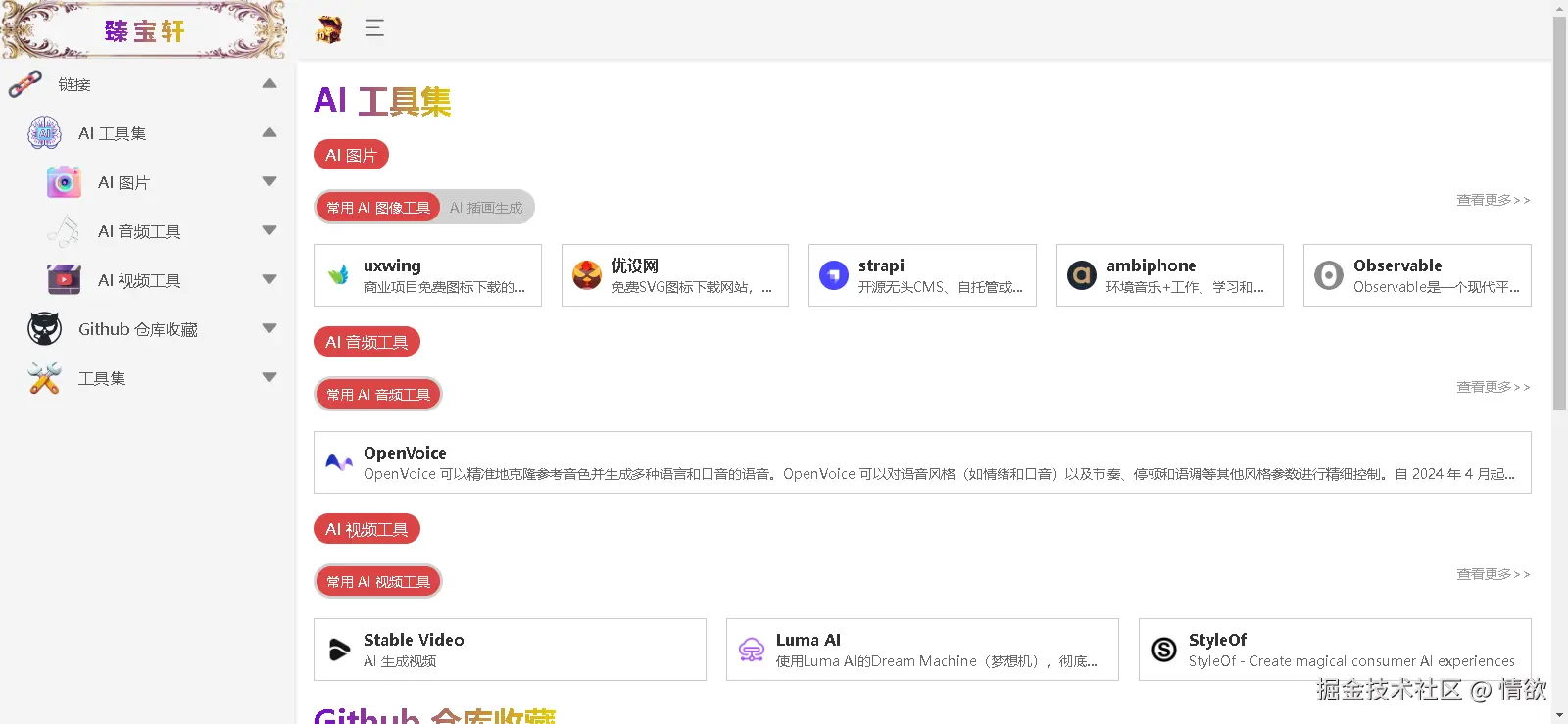Click the page vertical scrollbar thumb
The width and height of the screenshot is (1568, 724).
1560,212
